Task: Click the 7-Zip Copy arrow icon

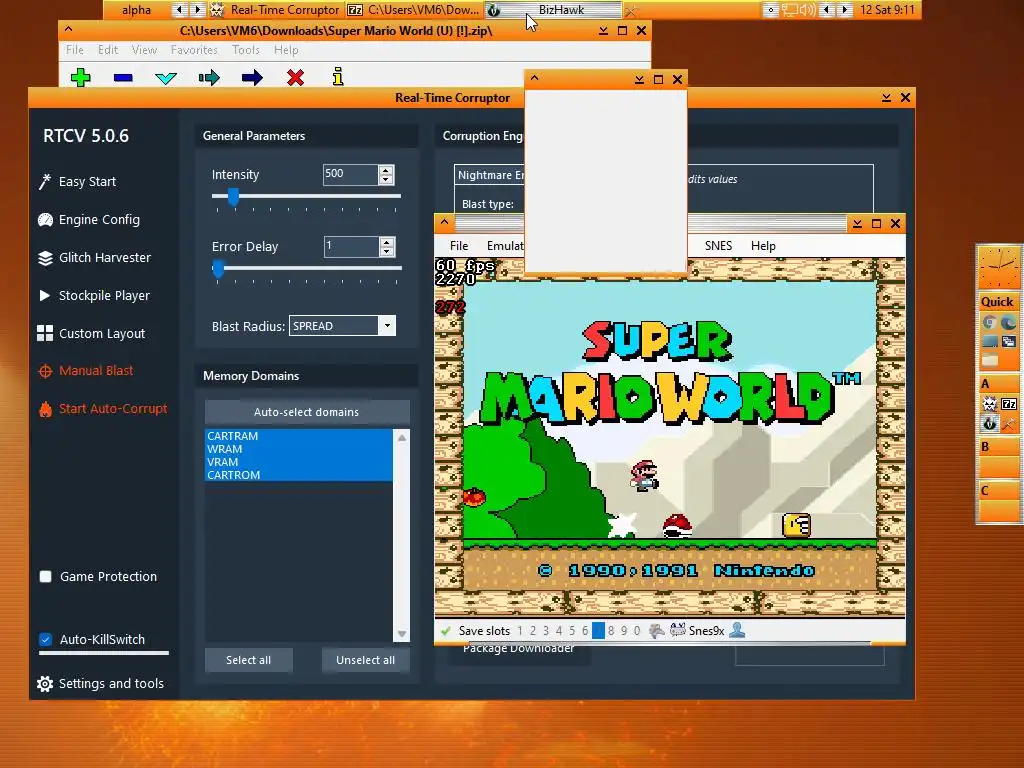Action: coord(209,78)
